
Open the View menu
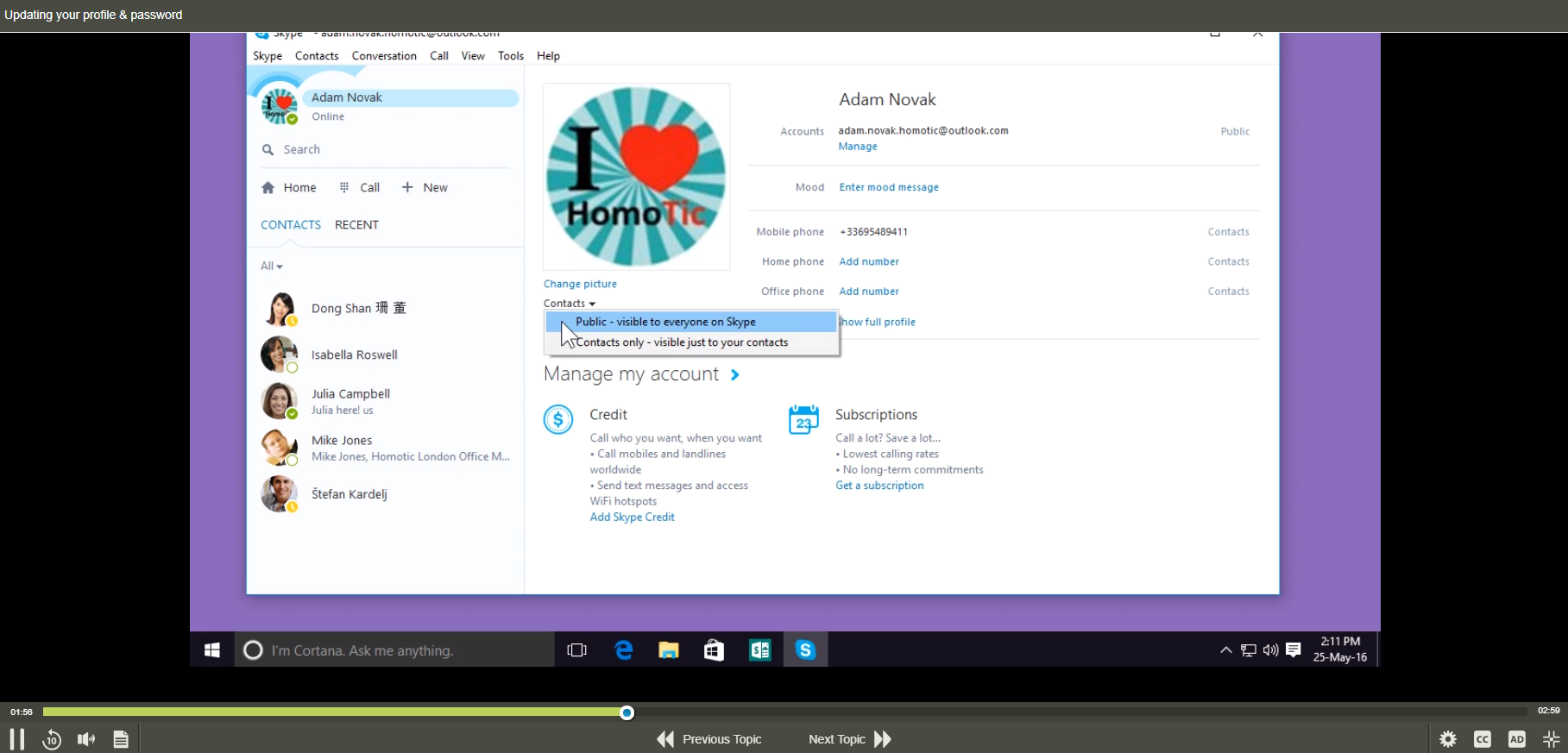[x=473, y=56]
